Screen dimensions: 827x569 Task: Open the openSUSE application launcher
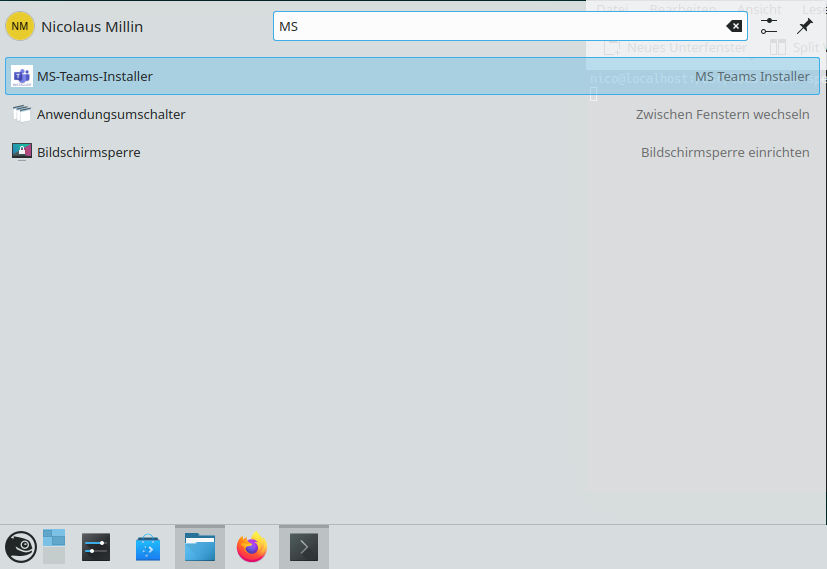point(21,547)
